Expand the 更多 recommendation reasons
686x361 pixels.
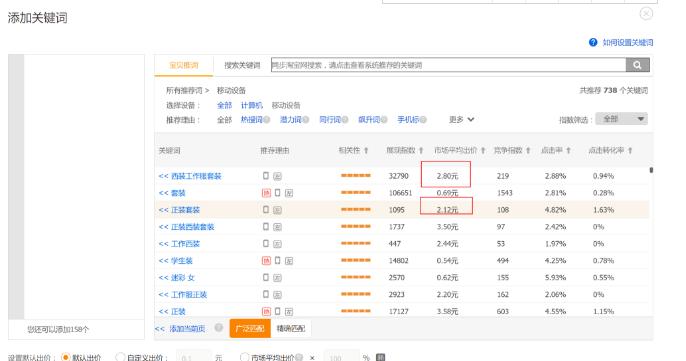(462, 119)
